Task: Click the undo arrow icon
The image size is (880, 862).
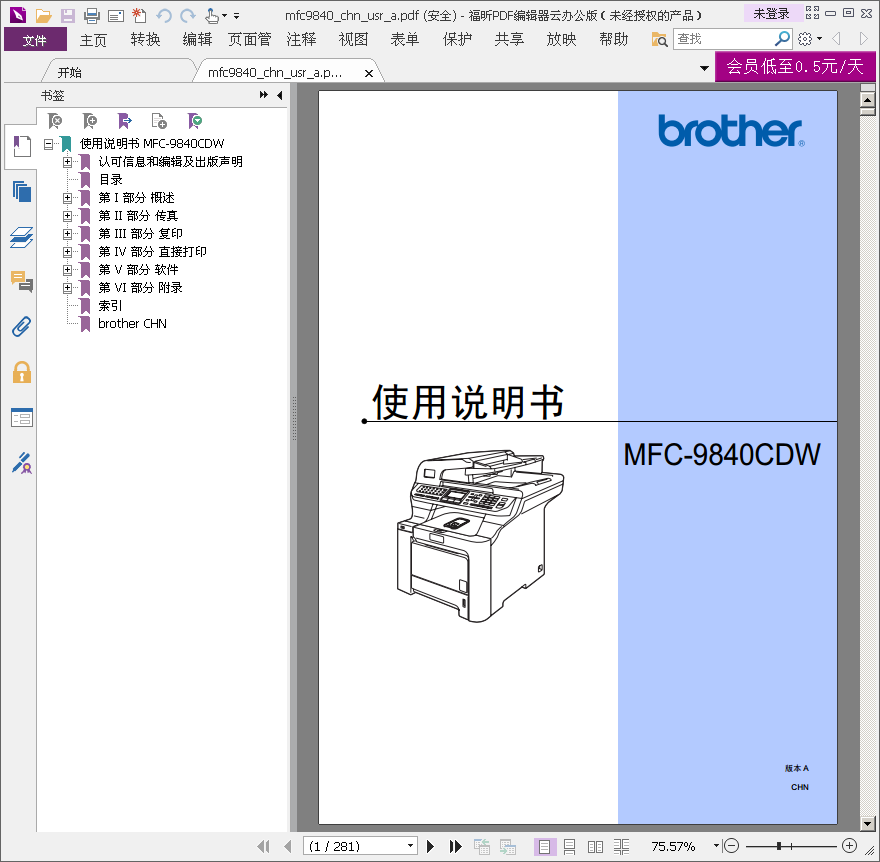Action: [163, 15]
